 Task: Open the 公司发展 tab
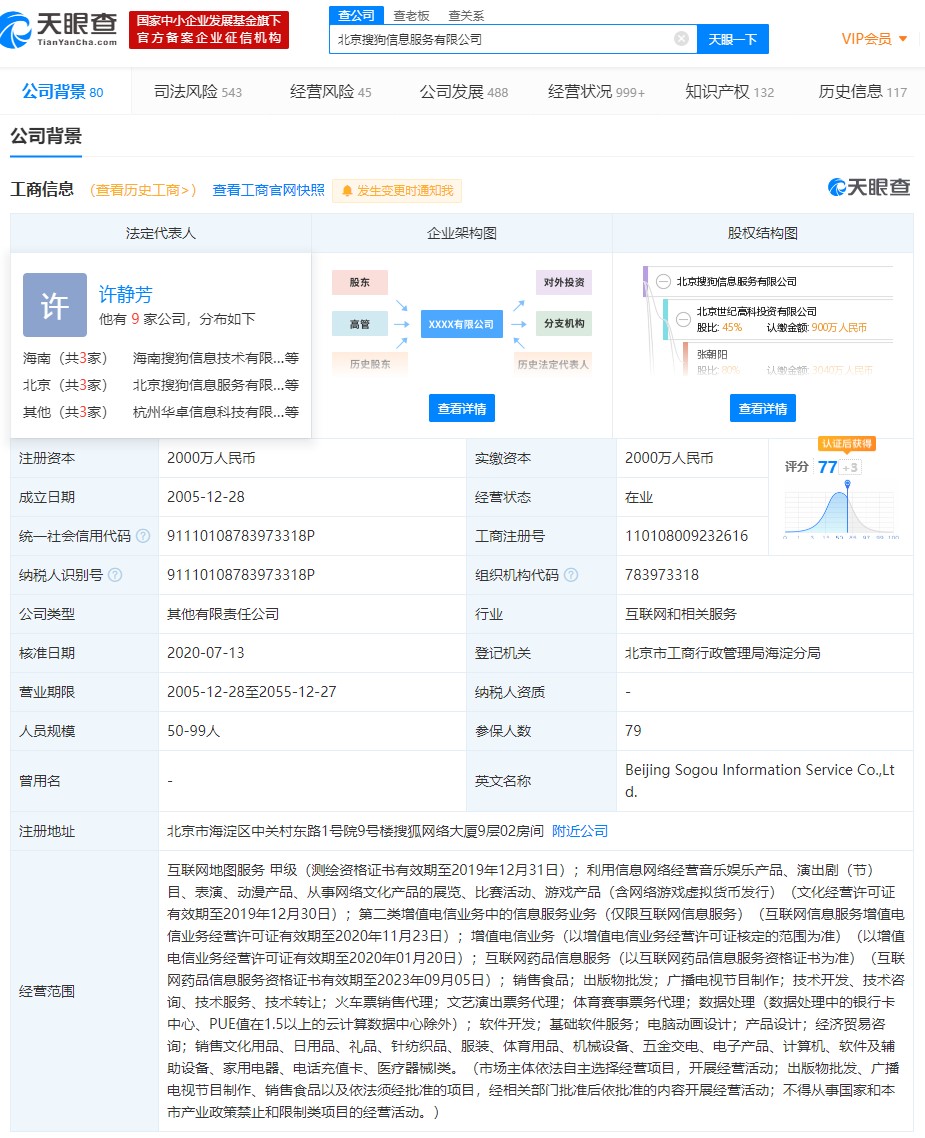pos(464,91)
